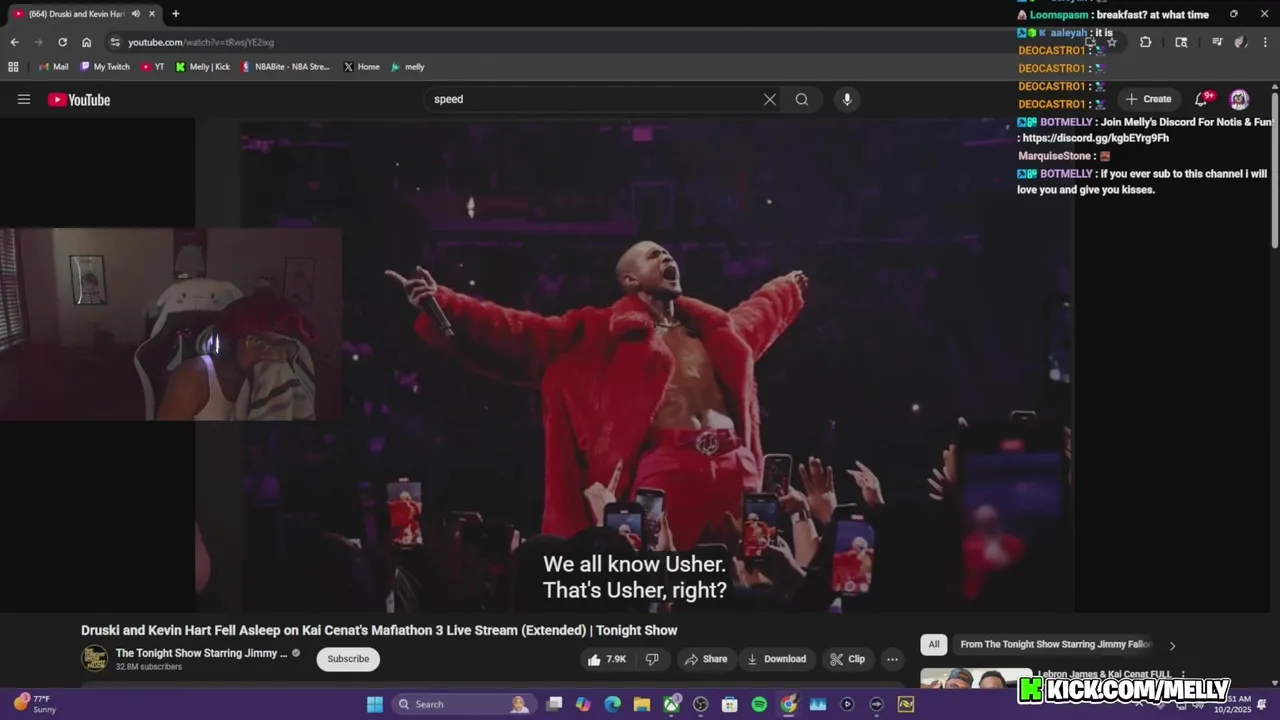The width and height of the screenshot is (1280, 720).
Task: Select the All filter chip
Action: coord(934,645)
